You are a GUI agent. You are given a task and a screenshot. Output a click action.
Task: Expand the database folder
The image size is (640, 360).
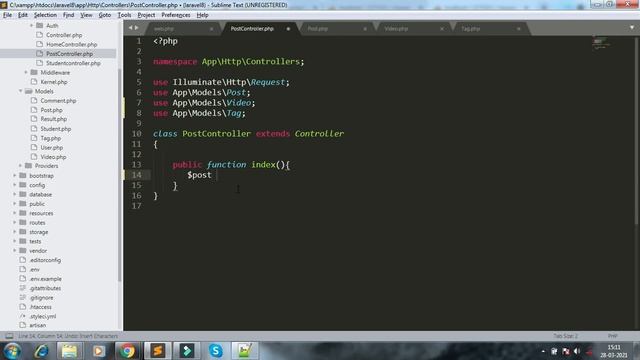click(15, 194)
